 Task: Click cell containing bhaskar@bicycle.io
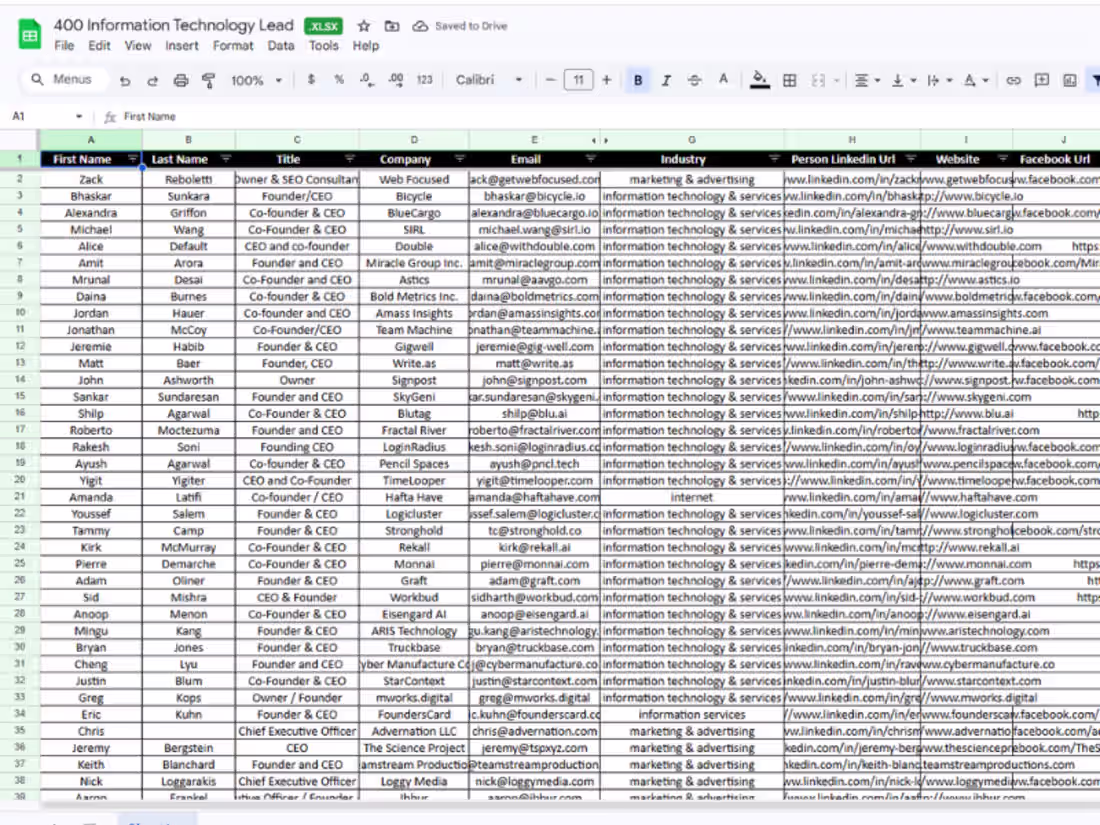(x=535, y=196)
